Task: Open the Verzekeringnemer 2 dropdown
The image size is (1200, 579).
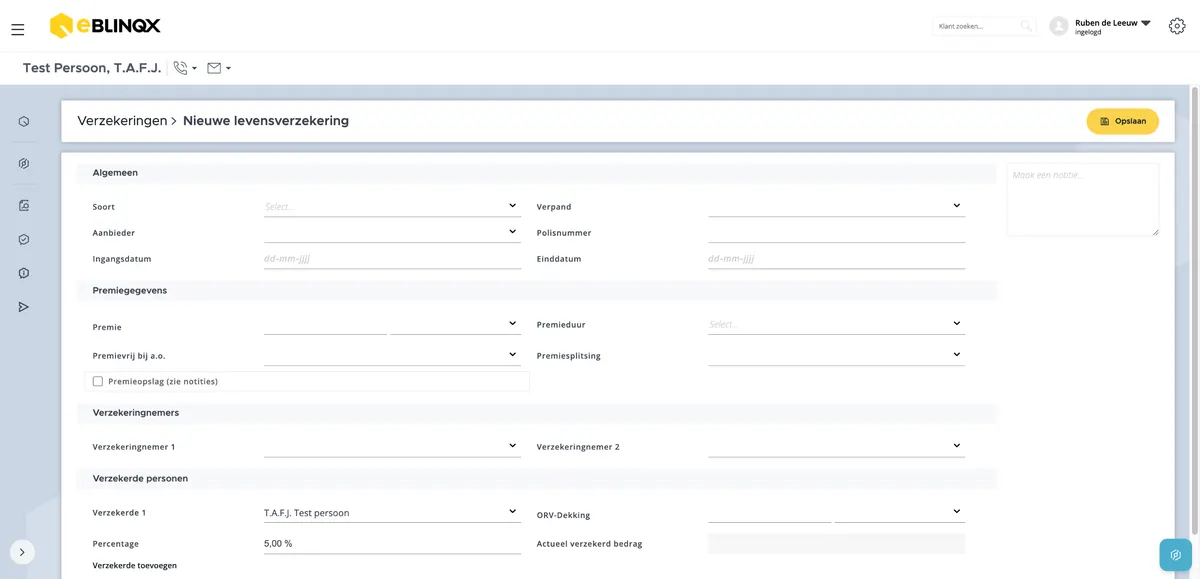Action: tap(836, 446)
